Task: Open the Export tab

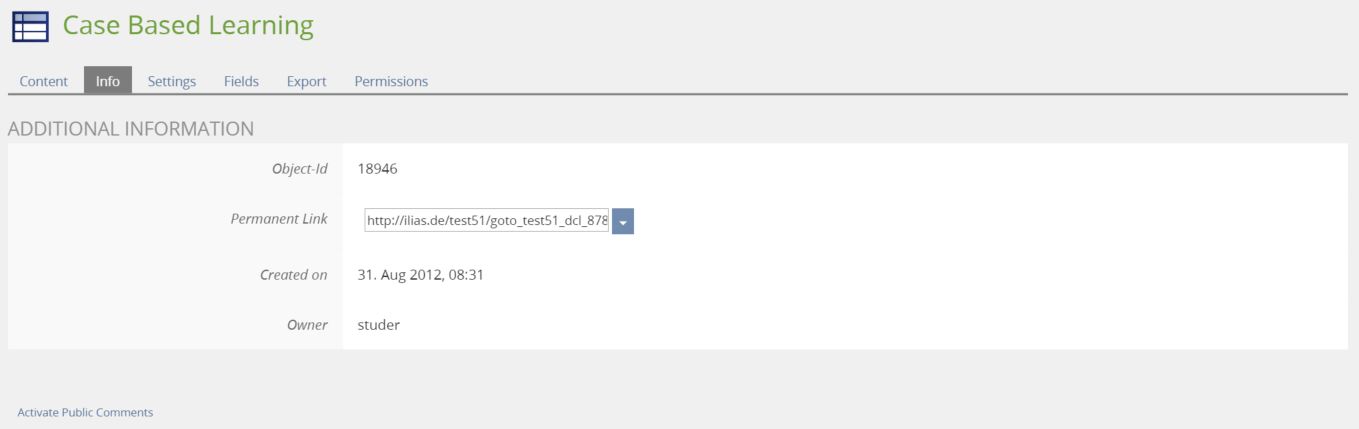Action: pyautogui.click(x=307, y=82)
